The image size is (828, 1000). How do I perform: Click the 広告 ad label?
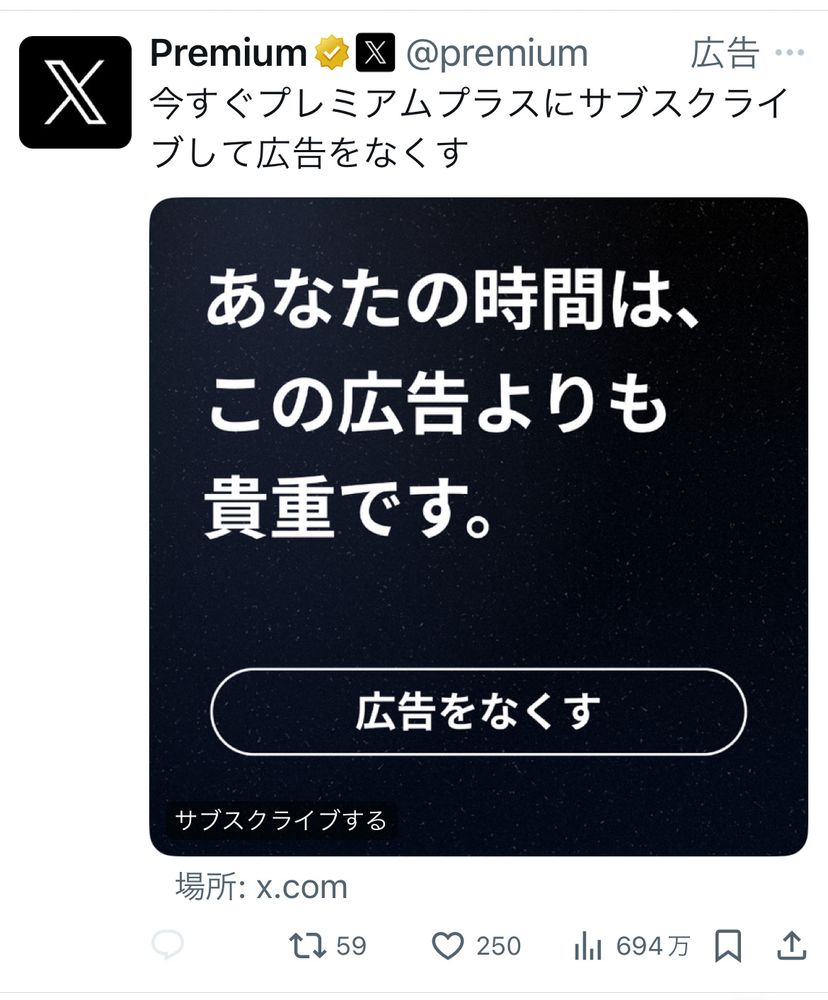pyautogui.click(x=725, y=53)
